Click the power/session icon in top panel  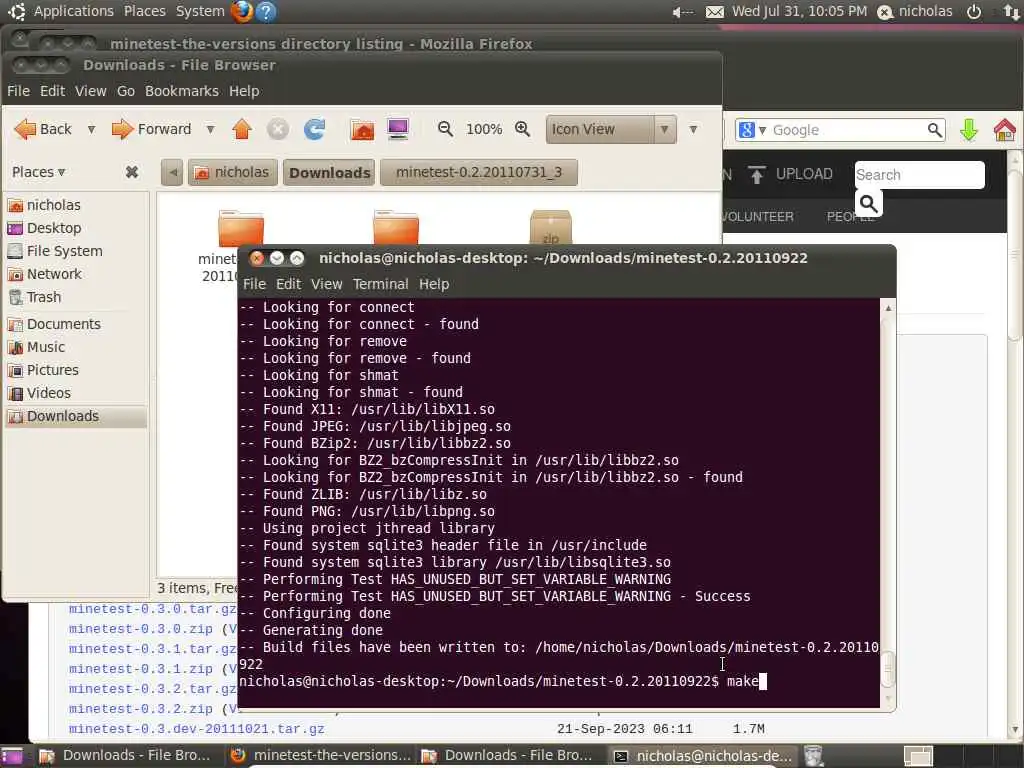pyautogui.click(x=974, y=11)
